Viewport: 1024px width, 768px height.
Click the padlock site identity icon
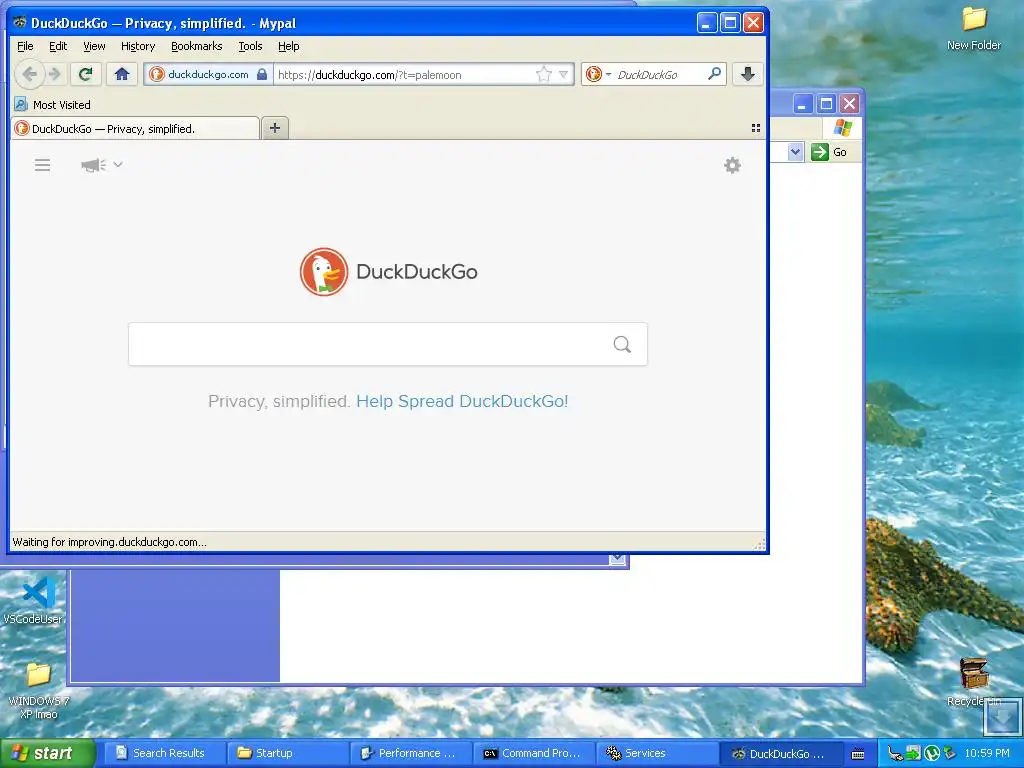tap(262, 74)
